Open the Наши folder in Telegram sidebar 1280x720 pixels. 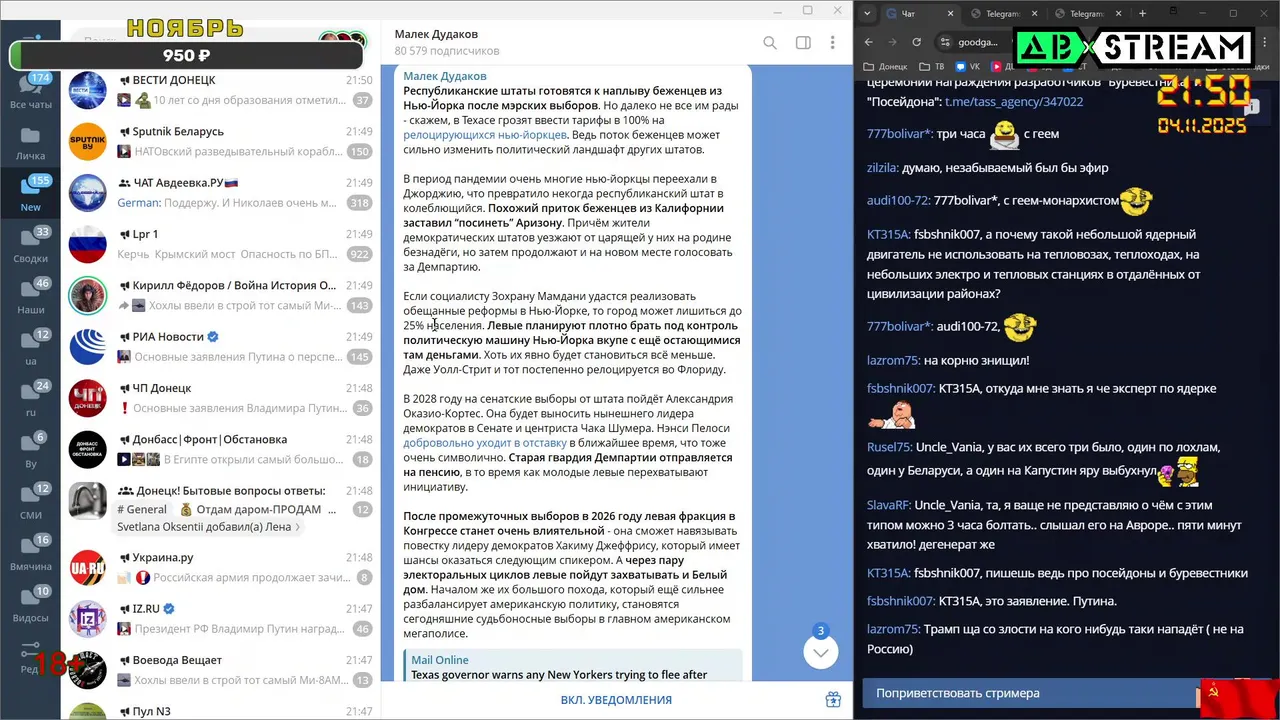click(30, 297)
